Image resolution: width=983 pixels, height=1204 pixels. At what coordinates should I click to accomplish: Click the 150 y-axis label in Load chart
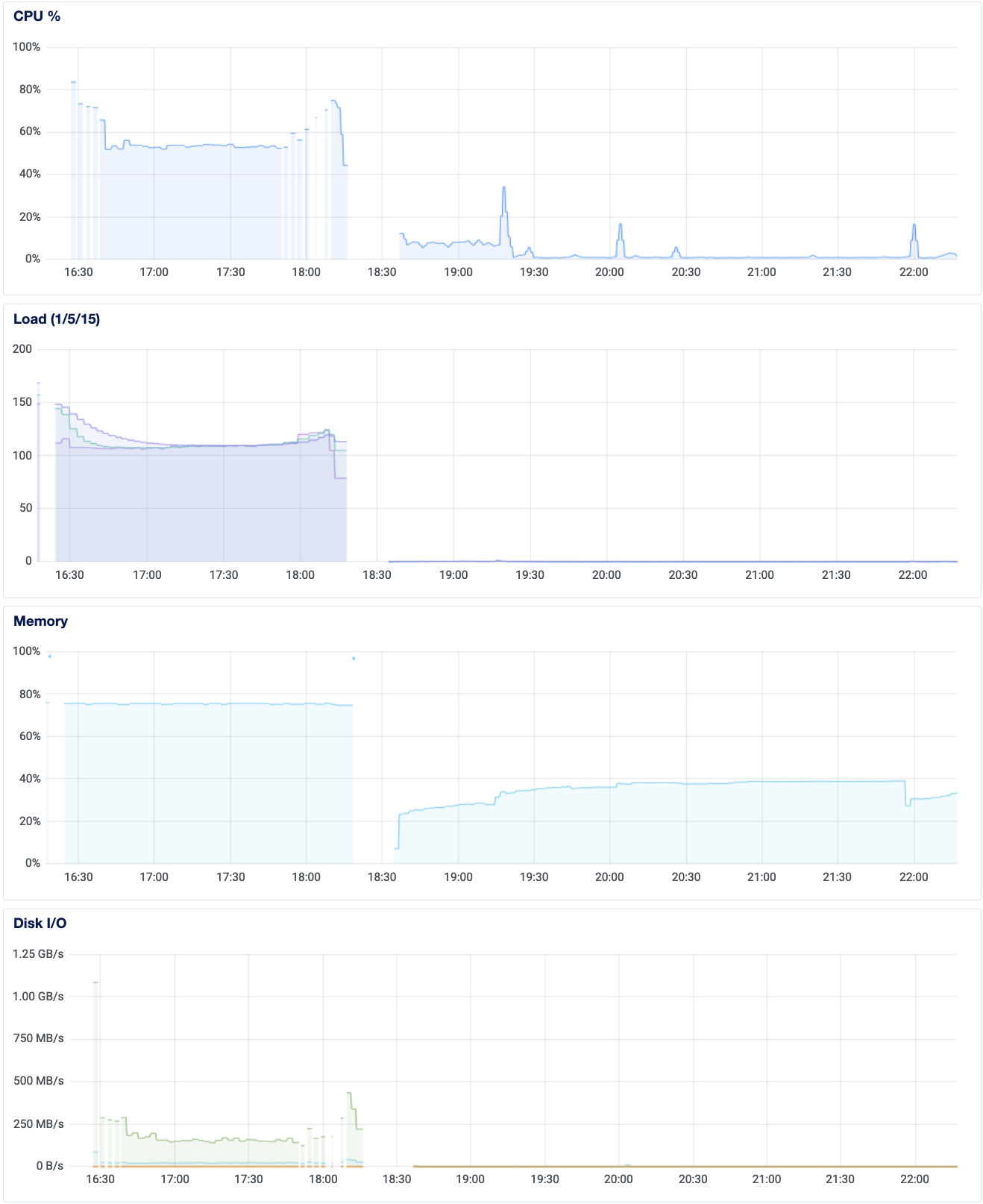(x=22, y=402)
